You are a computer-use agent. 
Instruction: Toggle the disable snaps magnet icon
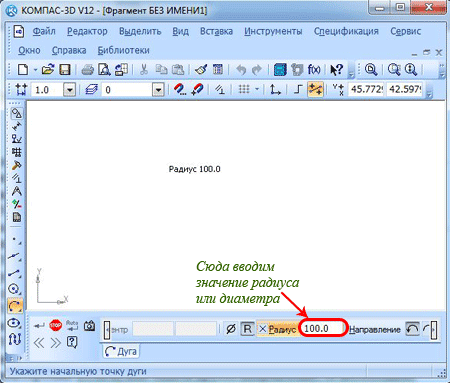click(197, 89)
